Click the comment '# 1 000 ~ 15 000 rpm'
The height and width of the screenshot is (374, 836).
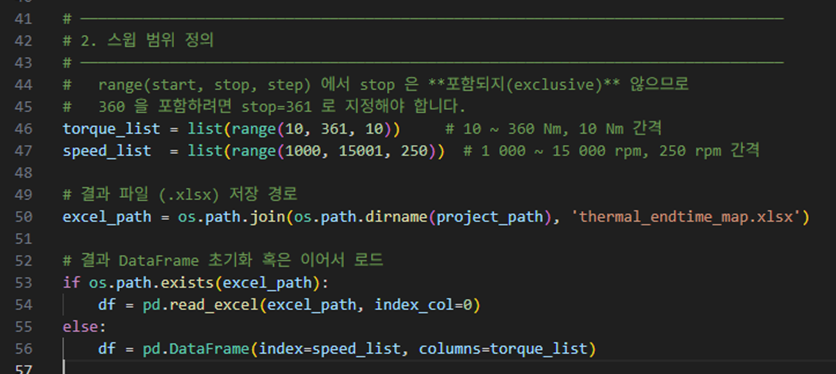click(552, 151)
